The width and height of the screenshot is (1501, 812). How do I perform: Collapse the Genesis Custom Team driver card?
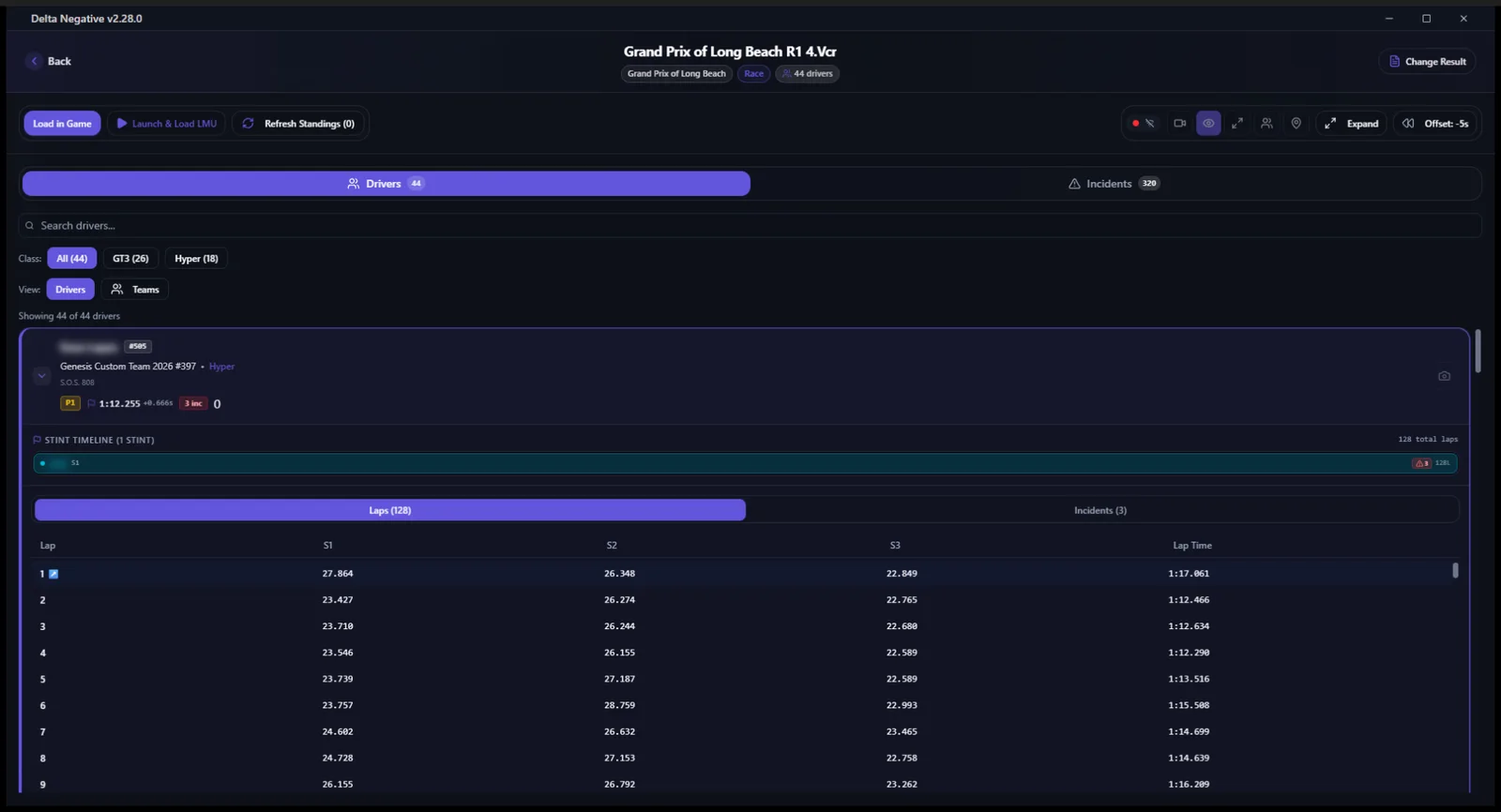(41, 375)
